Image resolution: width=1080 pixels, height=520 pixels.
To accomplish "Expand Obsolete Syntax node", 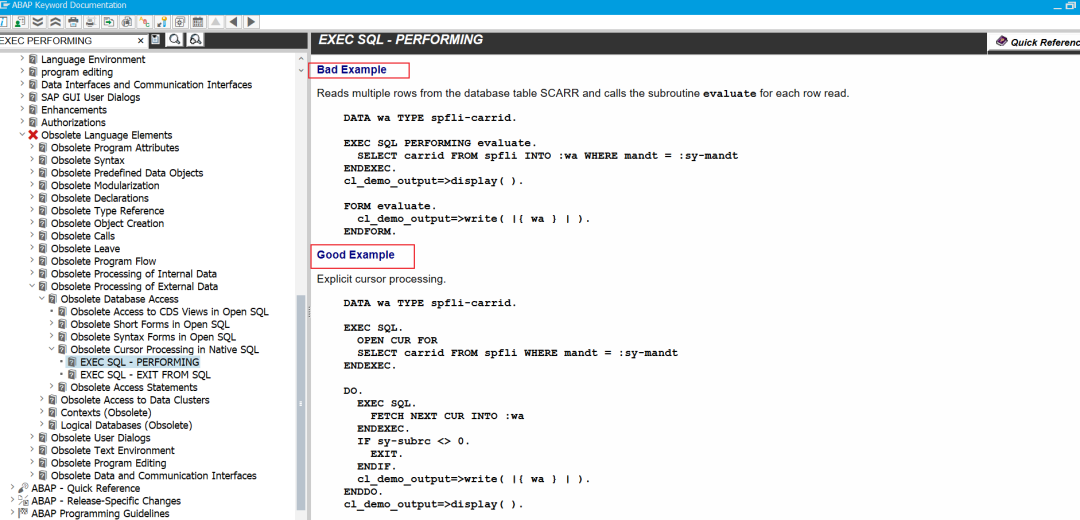I will click(32, 160).
